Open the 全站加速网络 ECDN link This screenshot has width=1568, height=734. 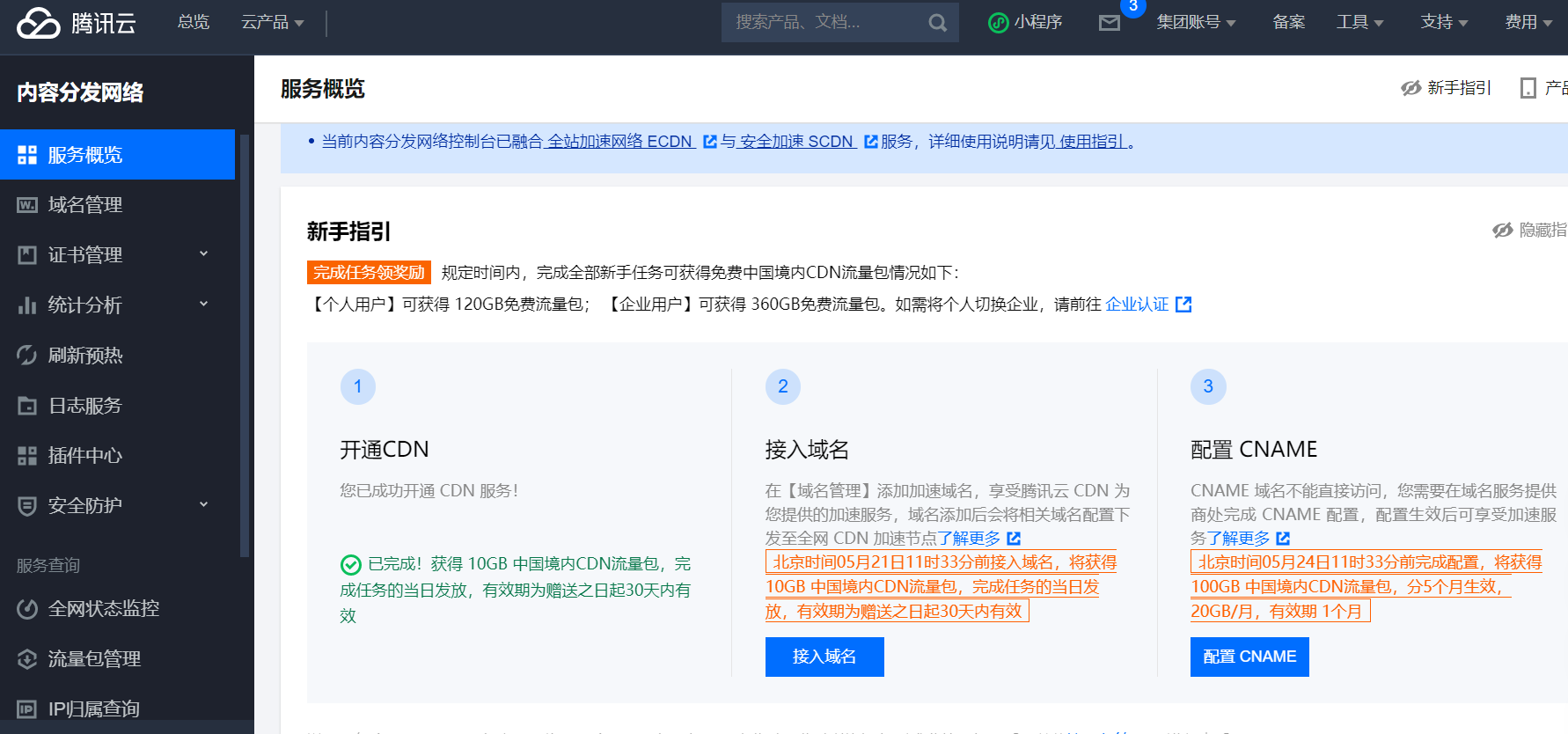pos(620,142)
